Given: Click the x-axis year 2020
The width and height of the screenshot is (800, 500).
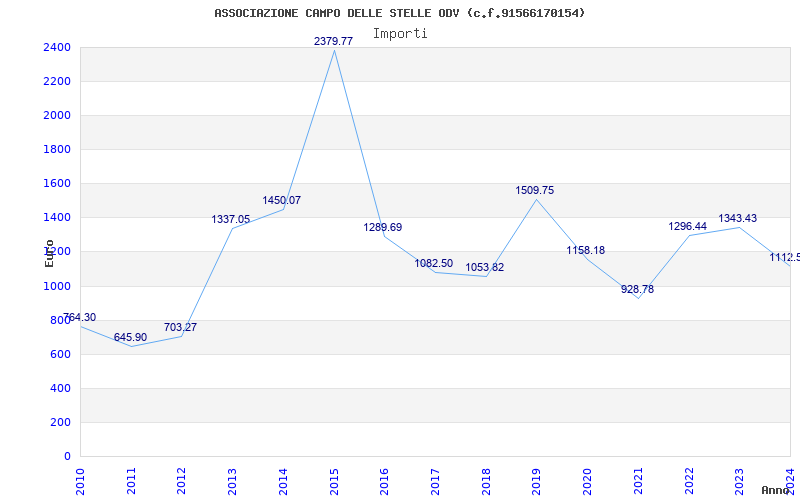Looking at the screenshot, I should click(x=587, y=482).
